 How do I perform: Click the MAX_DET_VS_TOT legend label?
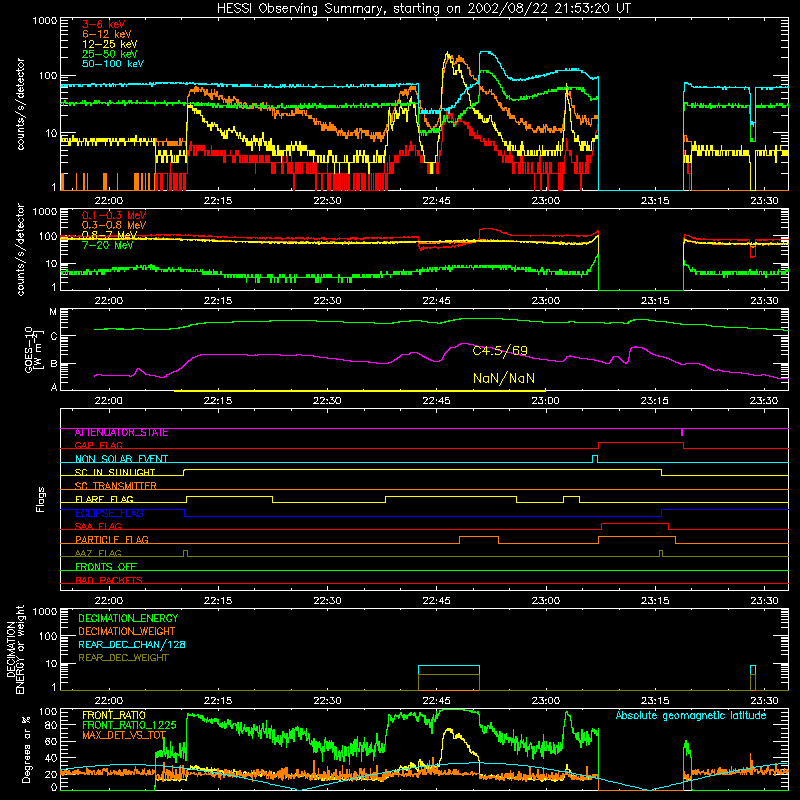point(124,735)
